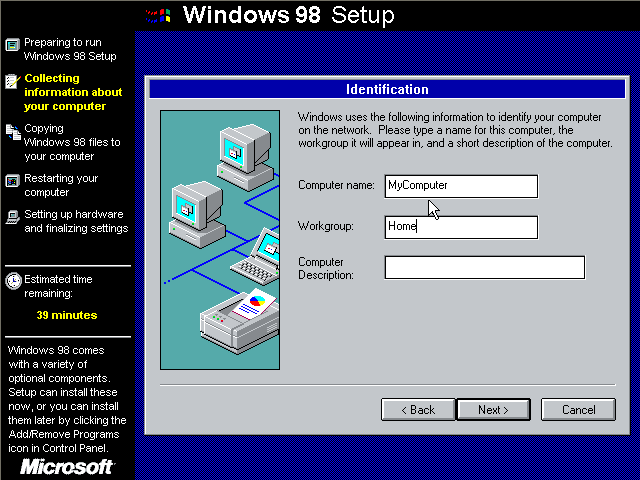
Task: Click the 'Computer Description:' label
Action: tap(326, 268)
